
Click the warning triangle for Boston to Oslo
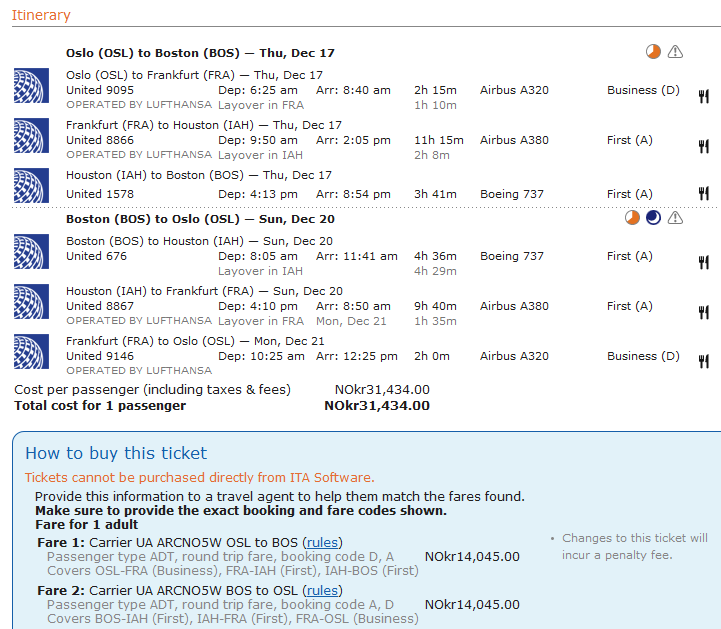point(676,218)
